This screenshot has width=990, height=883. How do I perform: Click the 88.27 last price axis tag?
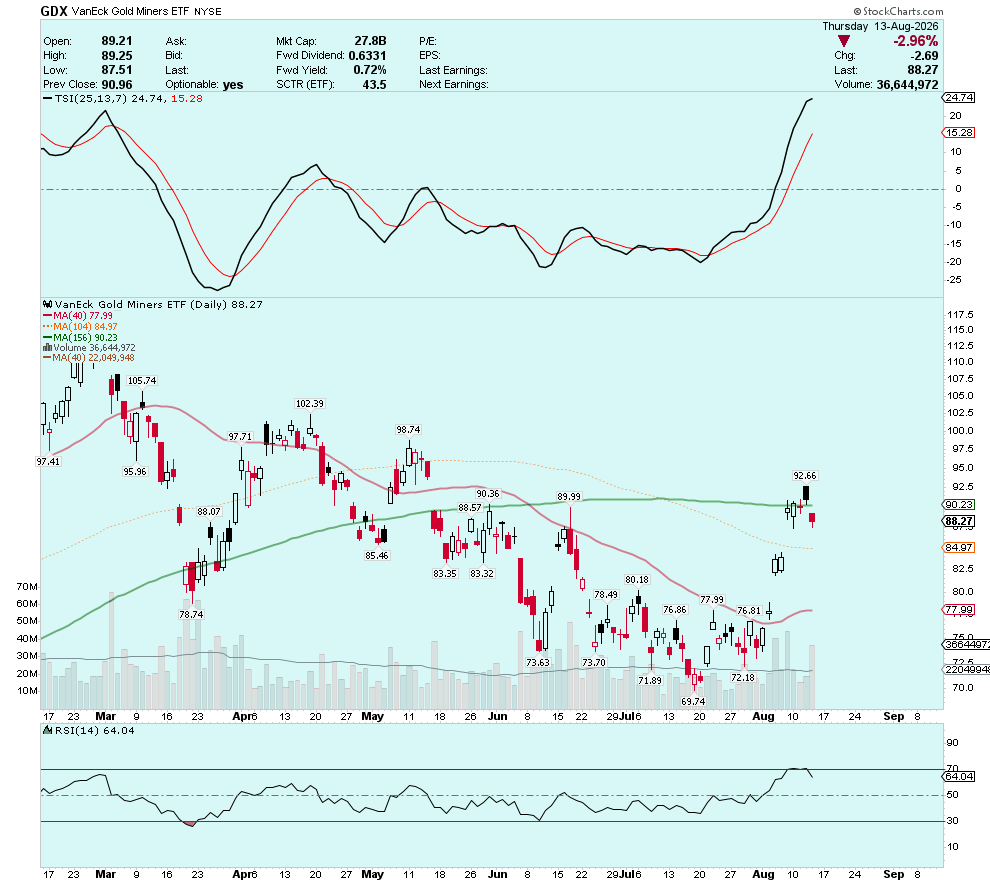click(x=958, y=521)
